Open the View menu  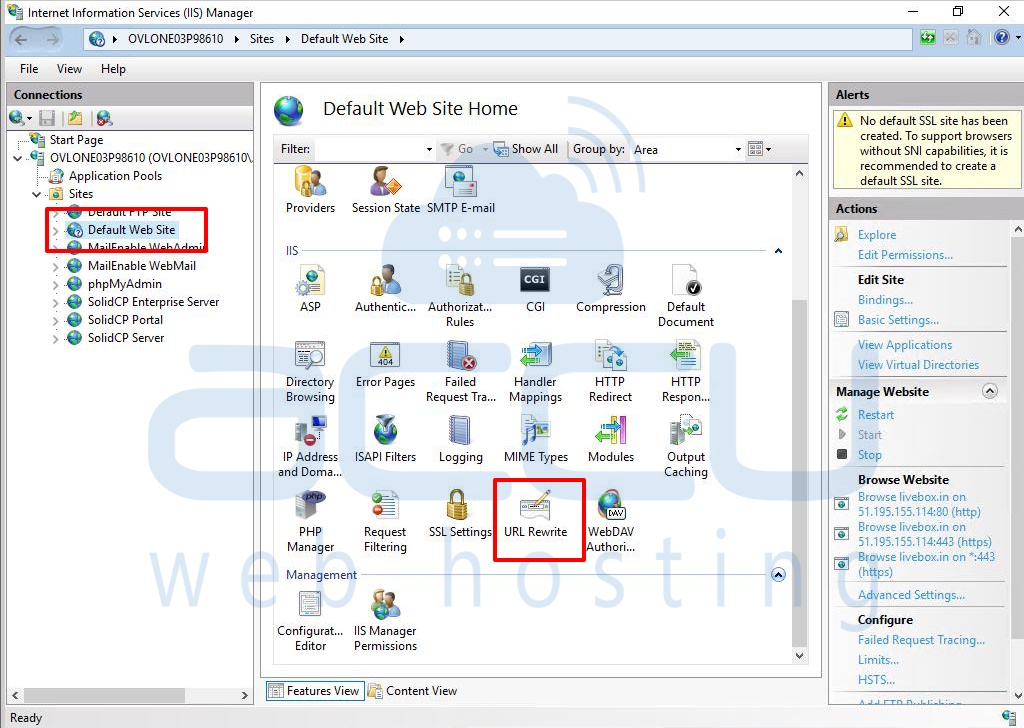[68, 69]
